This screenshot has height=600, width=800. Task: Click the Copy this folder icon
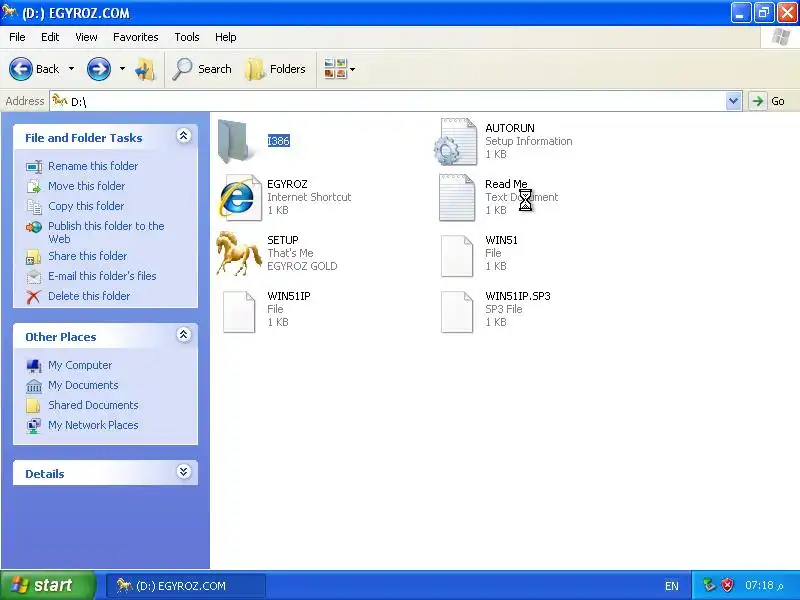pyautogui.click(x=34, y=206)
